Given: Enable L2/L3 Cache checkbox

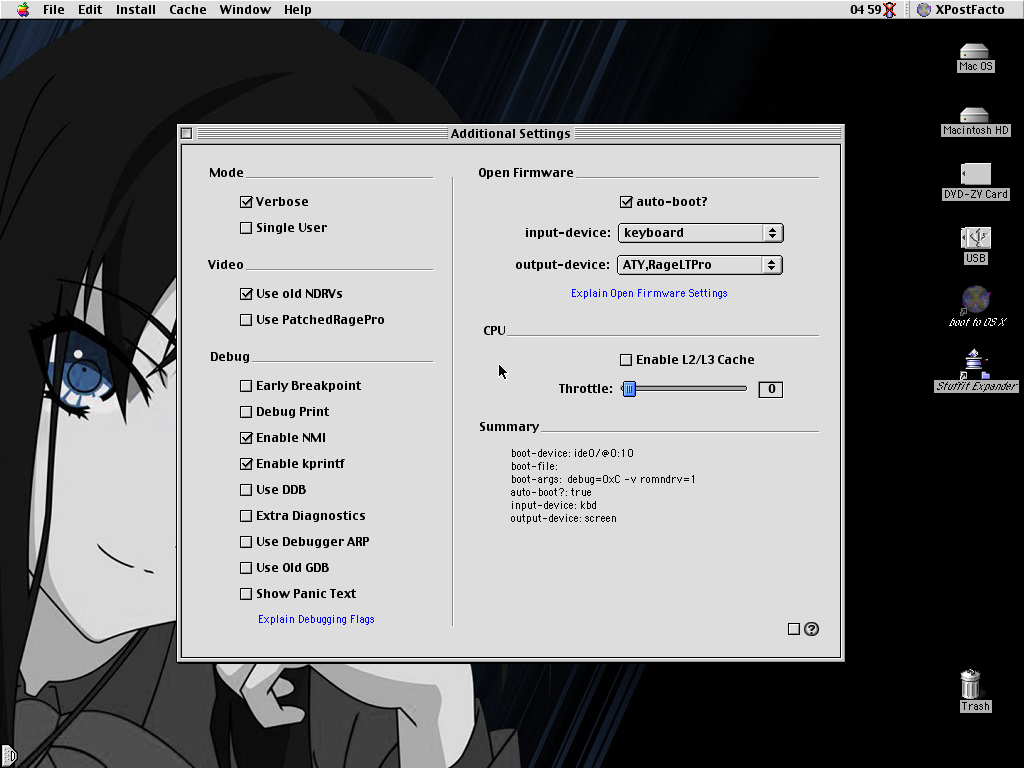Looking at the screenshot, I should [626, 360].
